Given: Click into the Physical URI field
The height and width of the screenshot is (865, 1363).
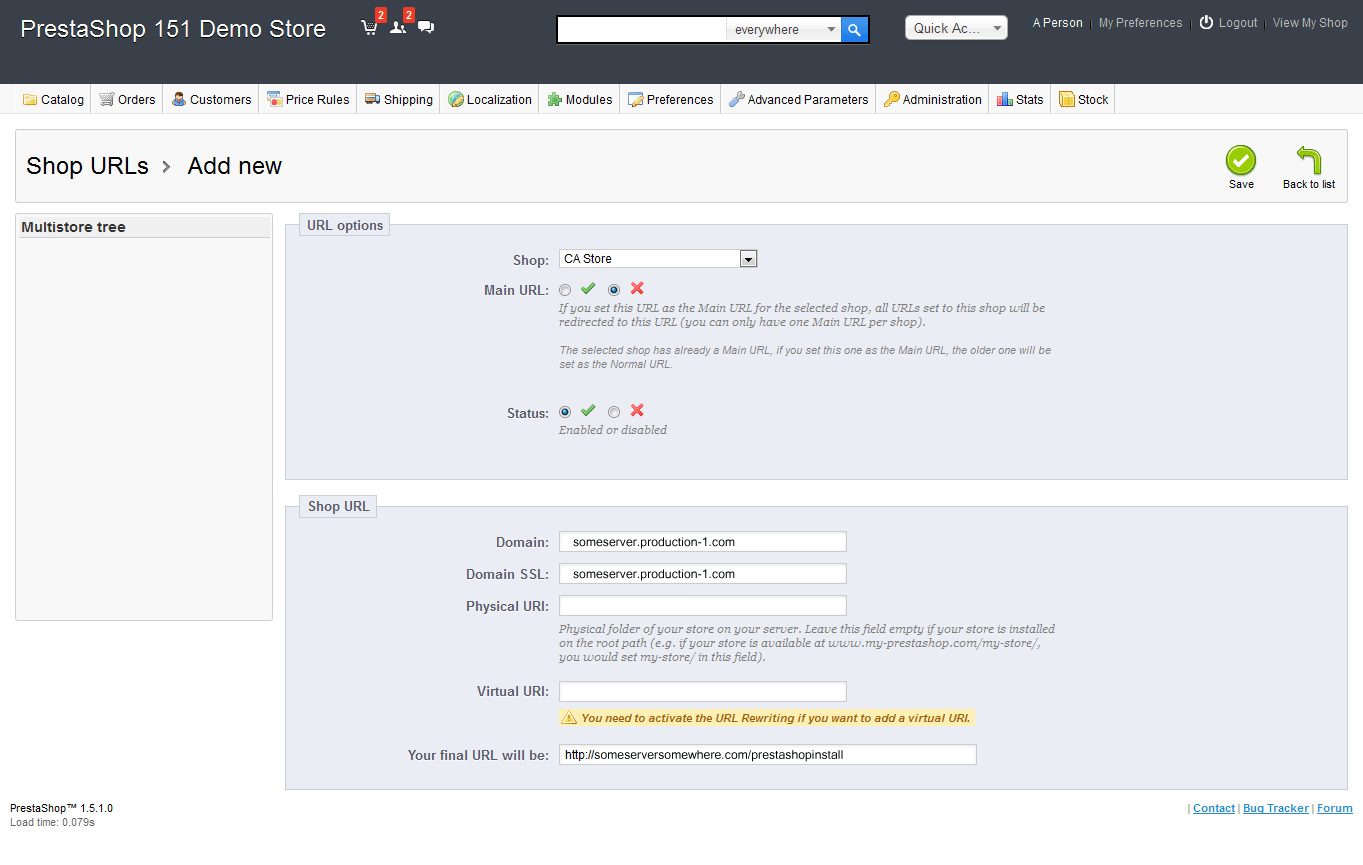Looking at the screenshot, I should point(702,606).
